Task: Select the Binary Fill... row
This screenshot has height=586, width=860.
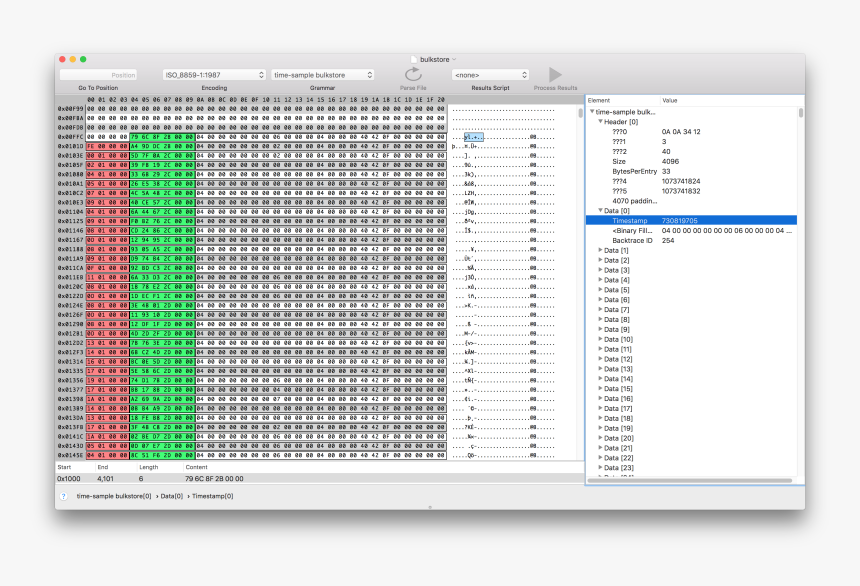Action: 692,230
